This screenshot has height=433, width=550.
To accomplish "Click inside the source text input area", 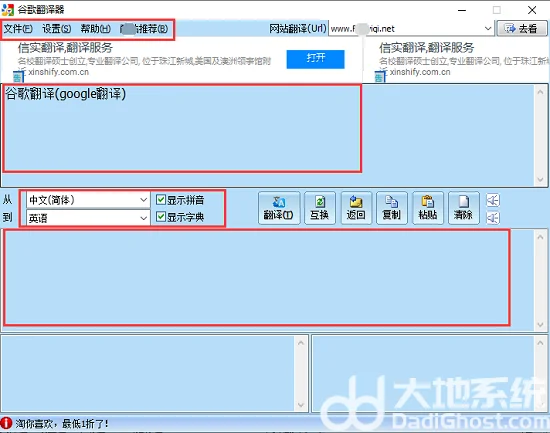I will coord(182,128).
